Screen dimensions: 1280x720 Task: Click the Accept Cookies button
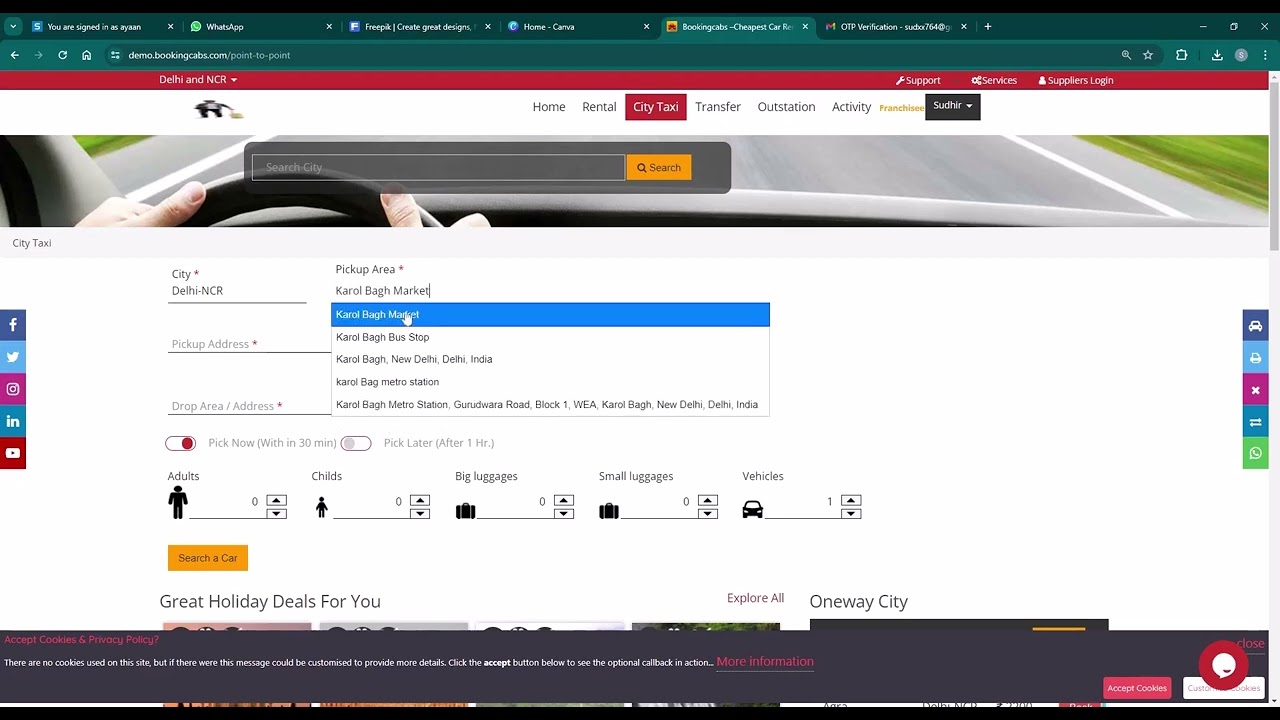1137,688
